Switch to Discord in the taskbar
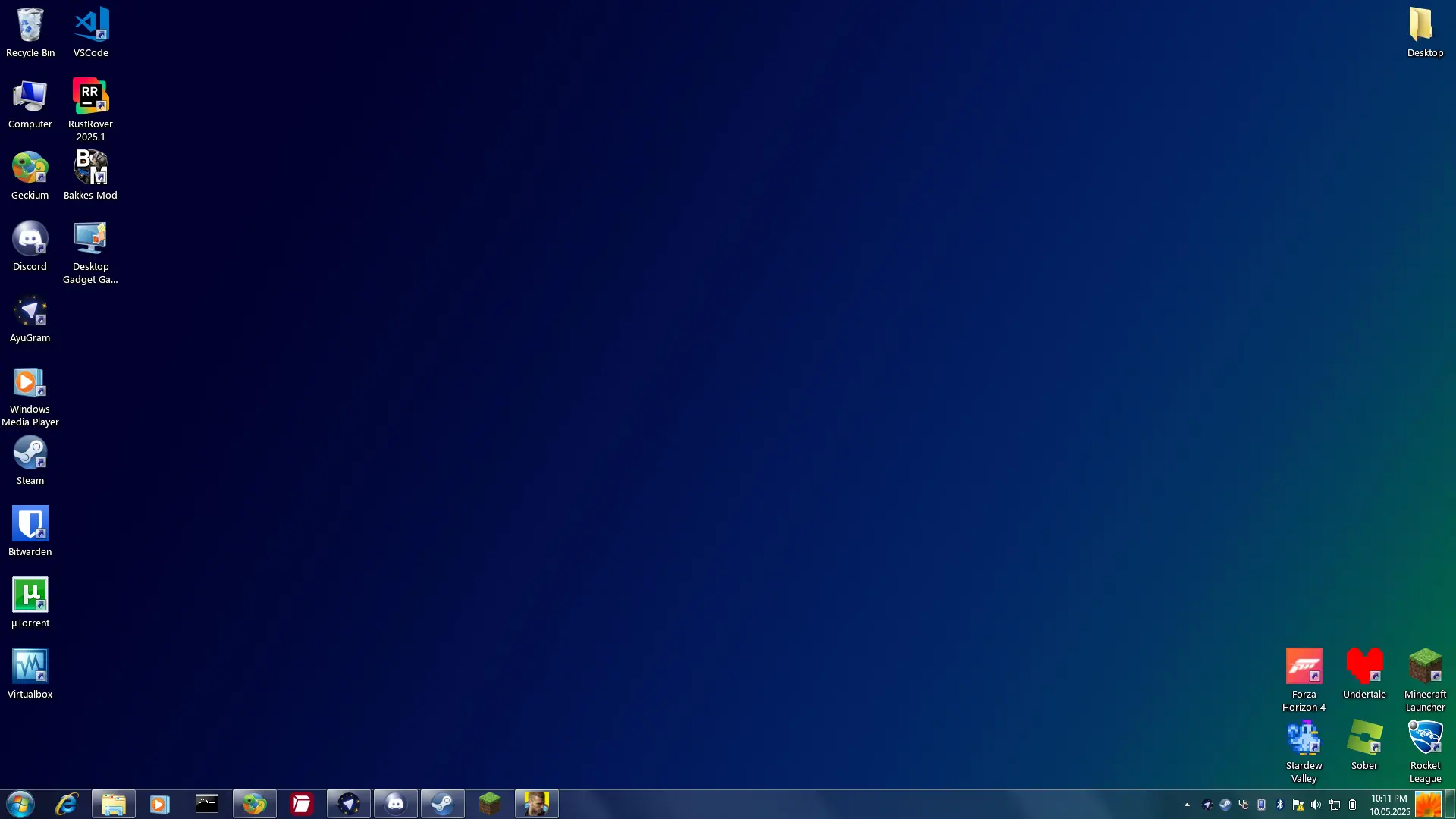 click(396, 804)
